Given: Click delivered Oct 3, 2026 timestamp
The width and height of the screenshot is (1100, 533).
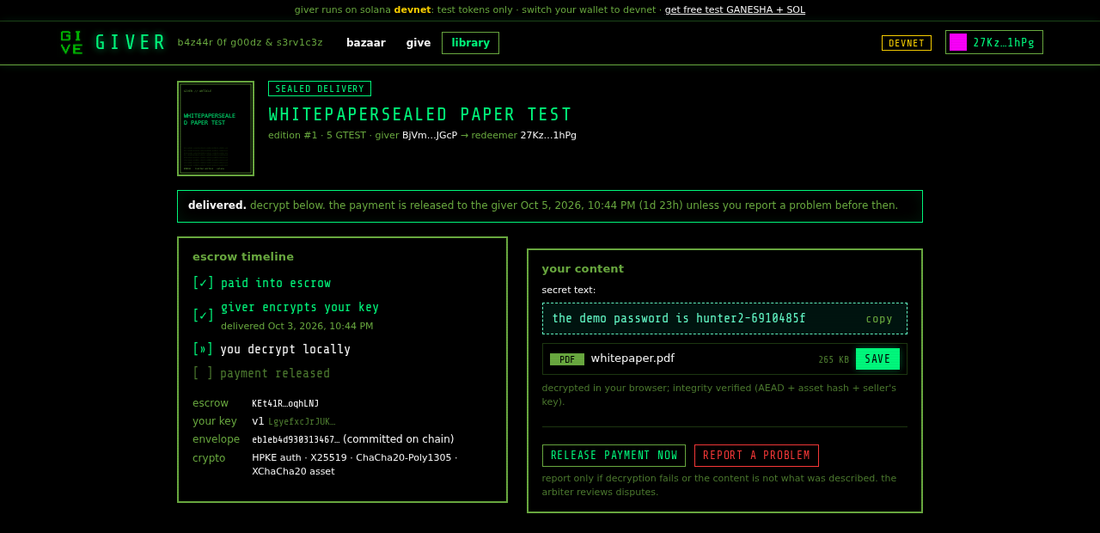Looking at the screenshot, I should tap(297, 326).
